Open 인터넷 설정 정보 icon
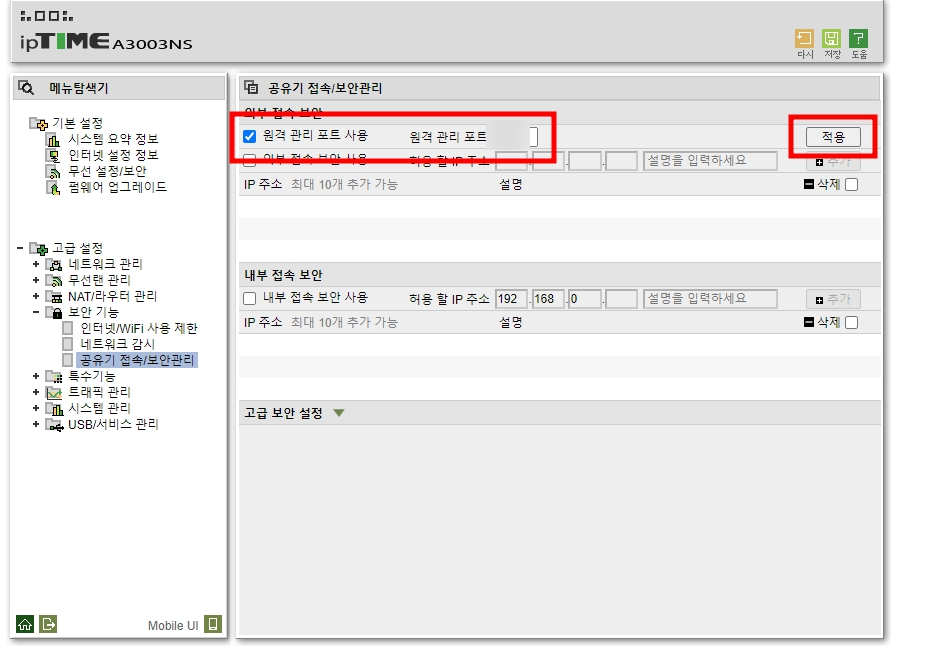Screen dimensions: 934x671 [54, 156]
